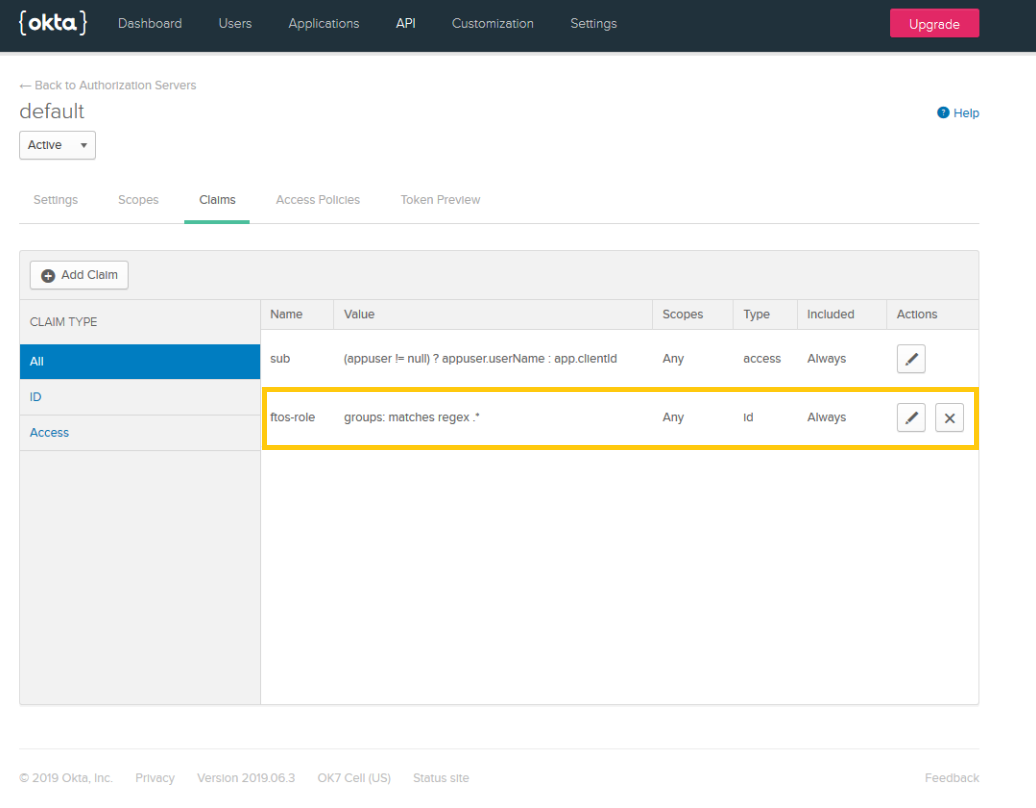Click the Okta logo in the navbar
Image resolution: width=1036 pixels, height=808 pixels.
point(53,23)
